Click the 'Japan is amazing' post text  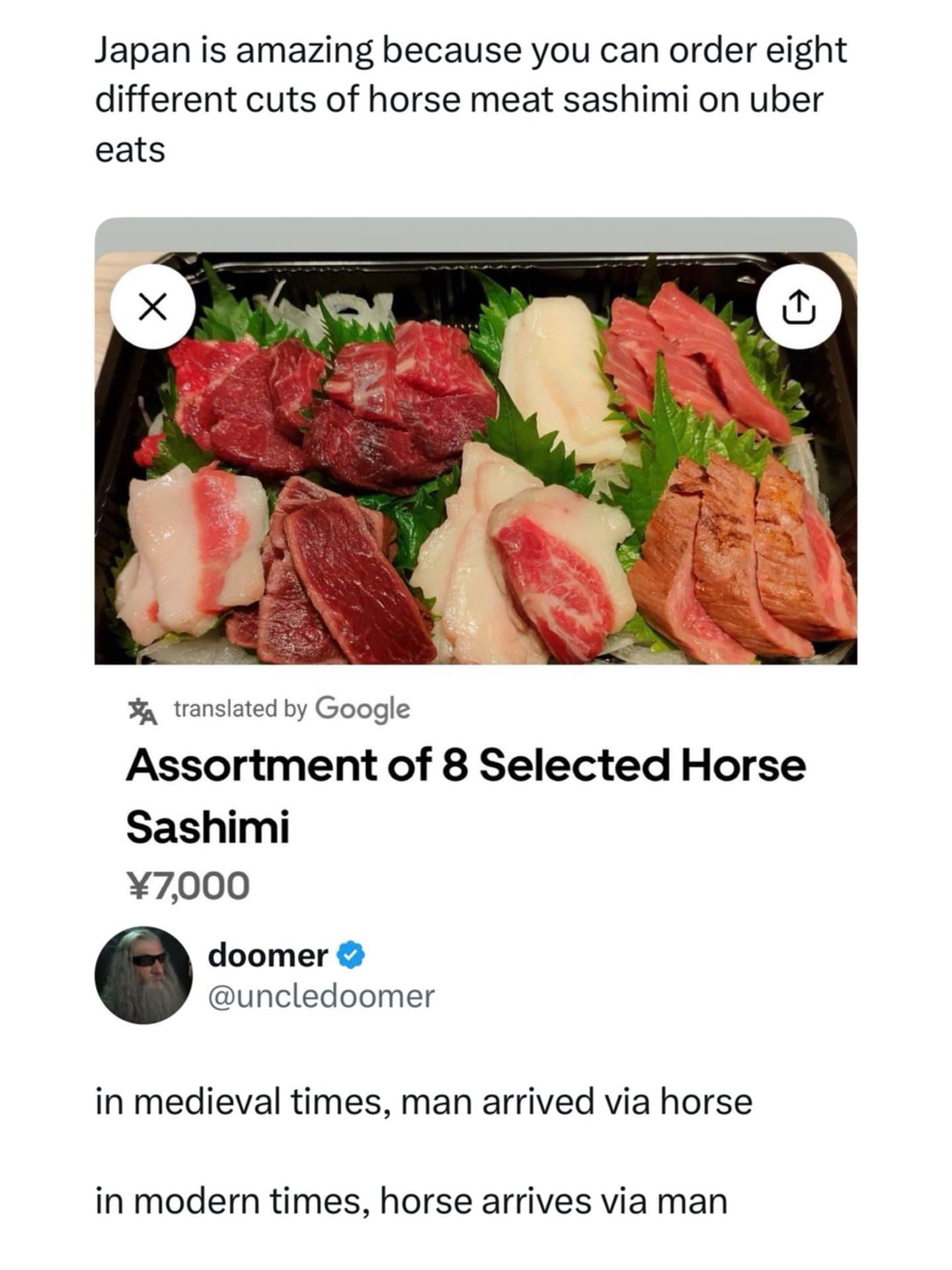(469, 99)
